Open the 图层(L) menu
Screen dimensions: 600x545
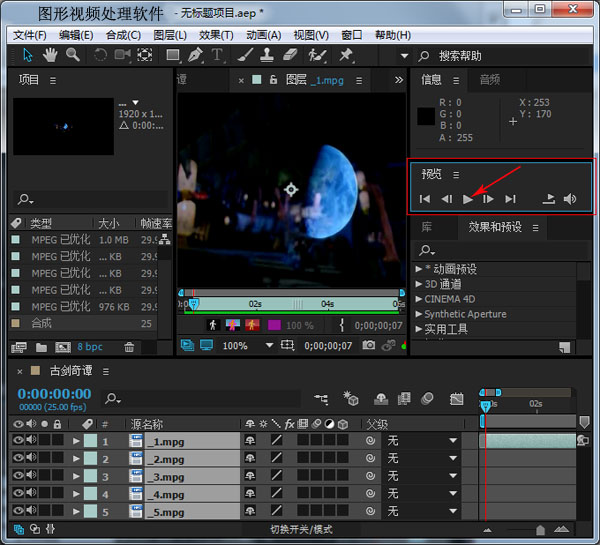170,35
